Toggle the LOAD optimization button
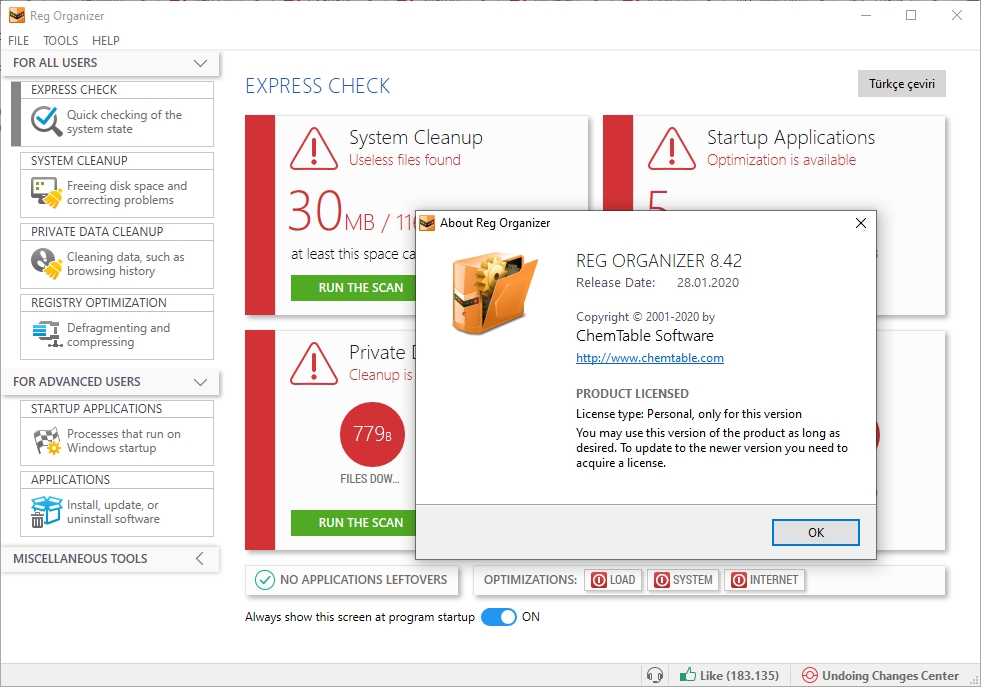 pos(613,580)
